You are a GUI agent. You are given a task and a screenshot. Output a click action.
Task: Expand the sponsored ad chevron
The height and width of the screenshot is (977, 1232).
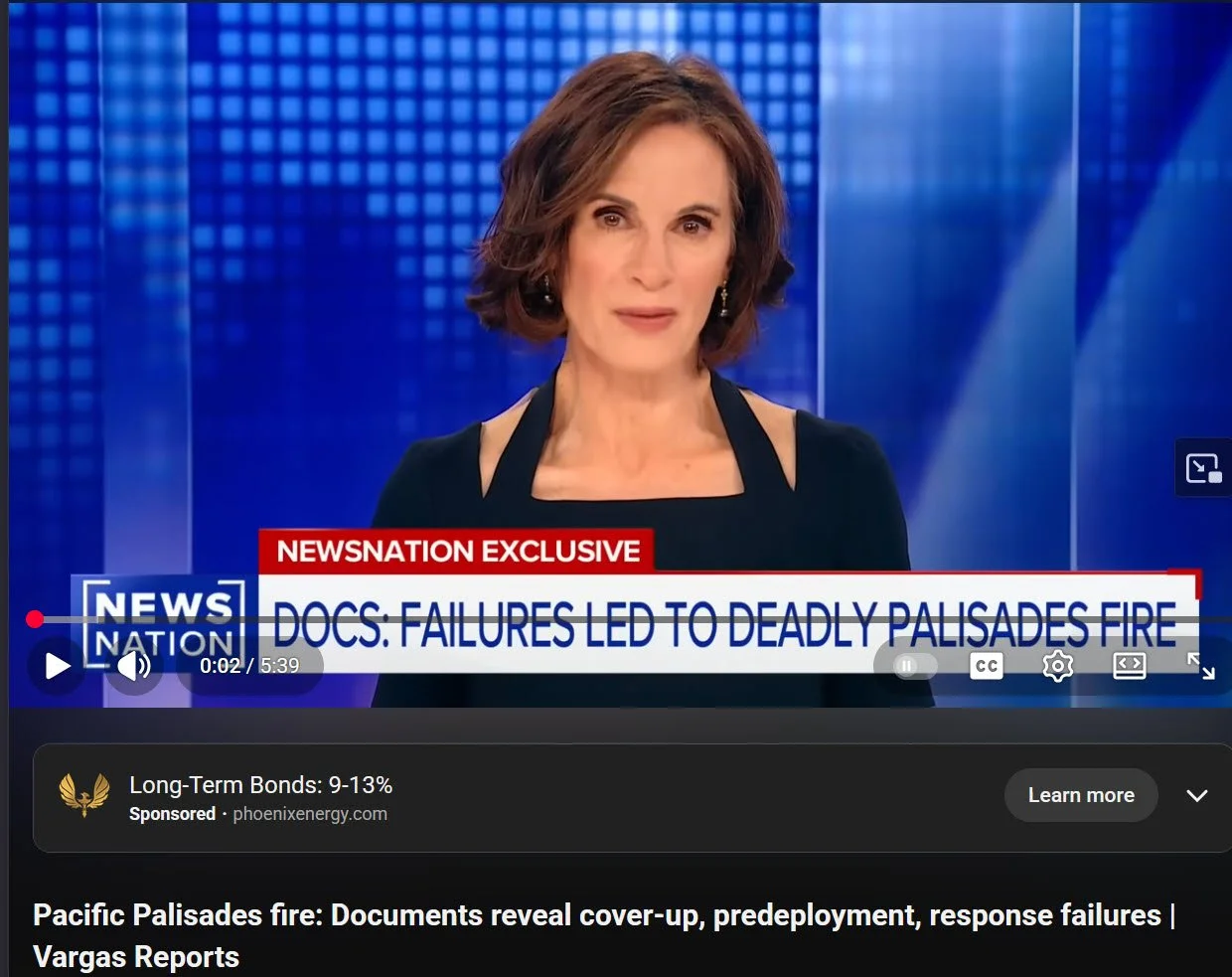pos(1197,795)
